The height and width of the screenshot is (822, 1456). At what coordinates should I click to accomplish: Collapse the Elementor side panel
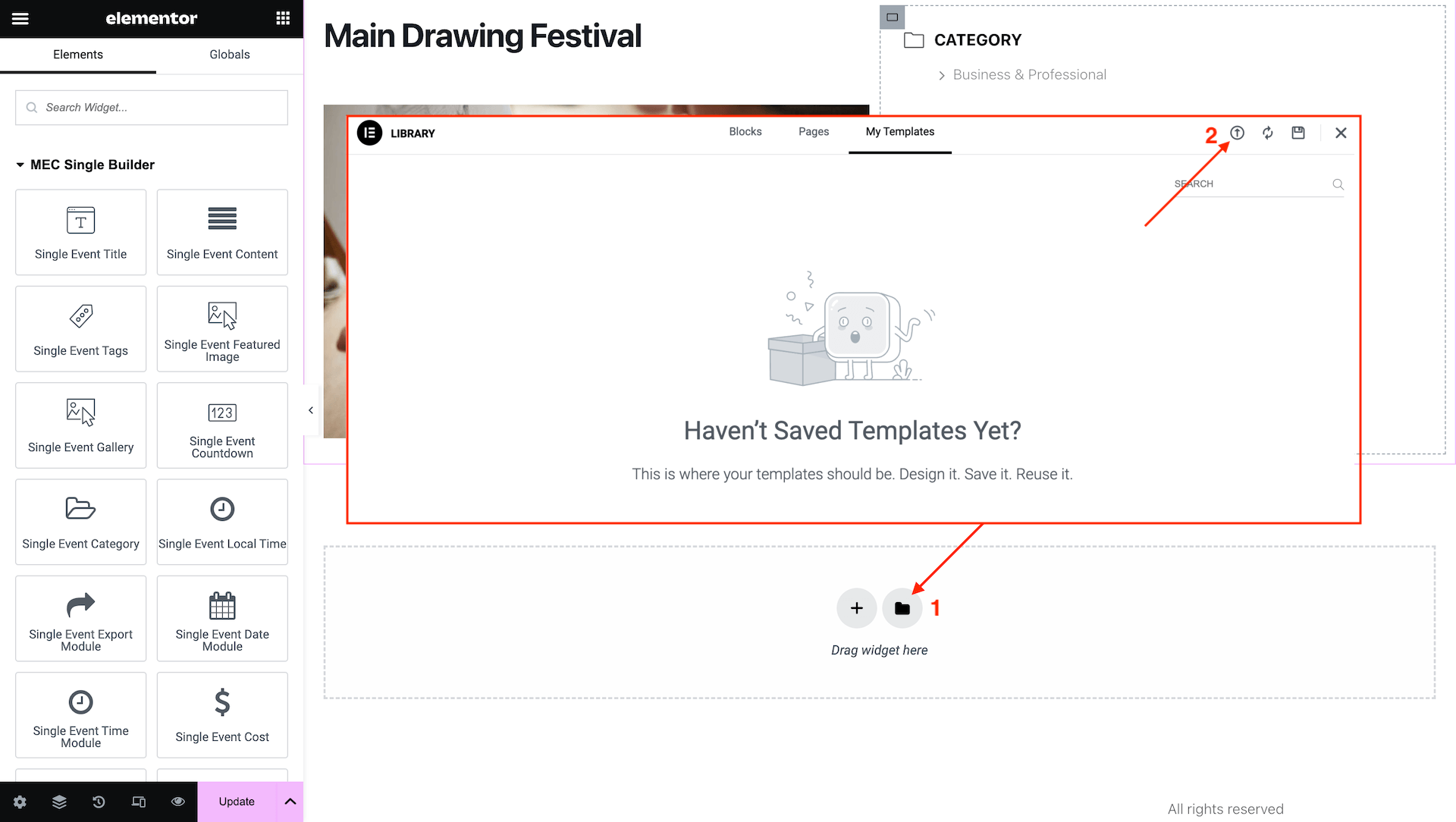coord(311,410)
